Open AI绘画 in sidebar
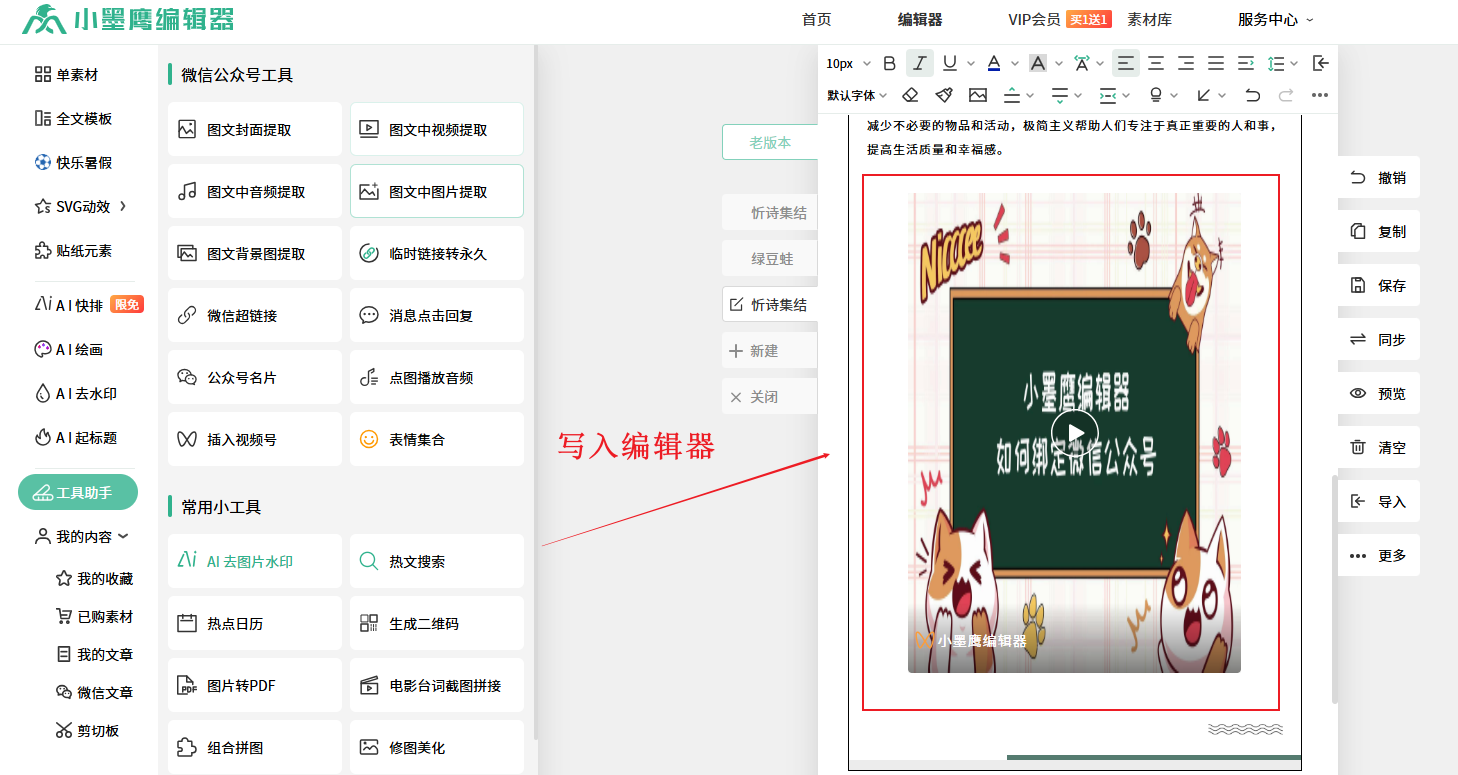The image size is (1458, 775). (68, 349)
